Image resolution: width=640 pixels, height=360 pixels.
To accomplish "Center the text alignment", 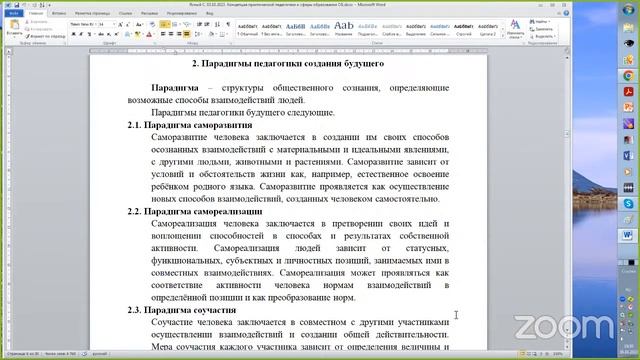I will [171, 34].
